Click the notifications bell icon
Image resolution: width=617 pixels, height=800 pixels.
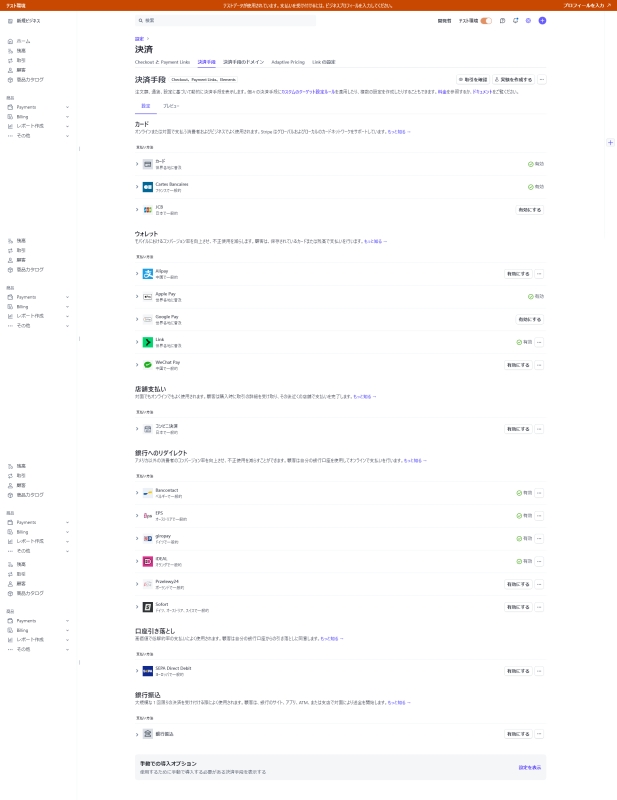tap(515, 21)
